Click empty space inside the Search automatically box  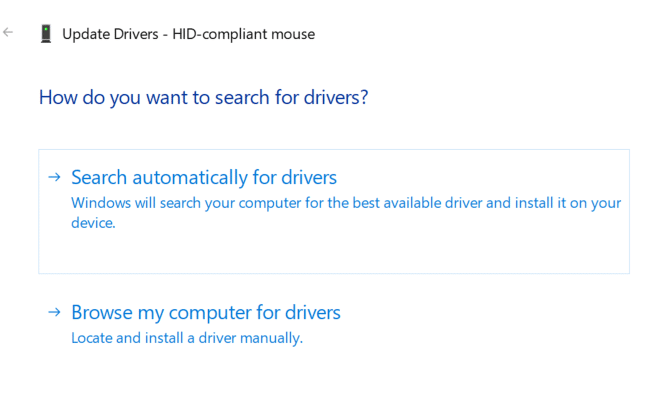click(400, 252)
